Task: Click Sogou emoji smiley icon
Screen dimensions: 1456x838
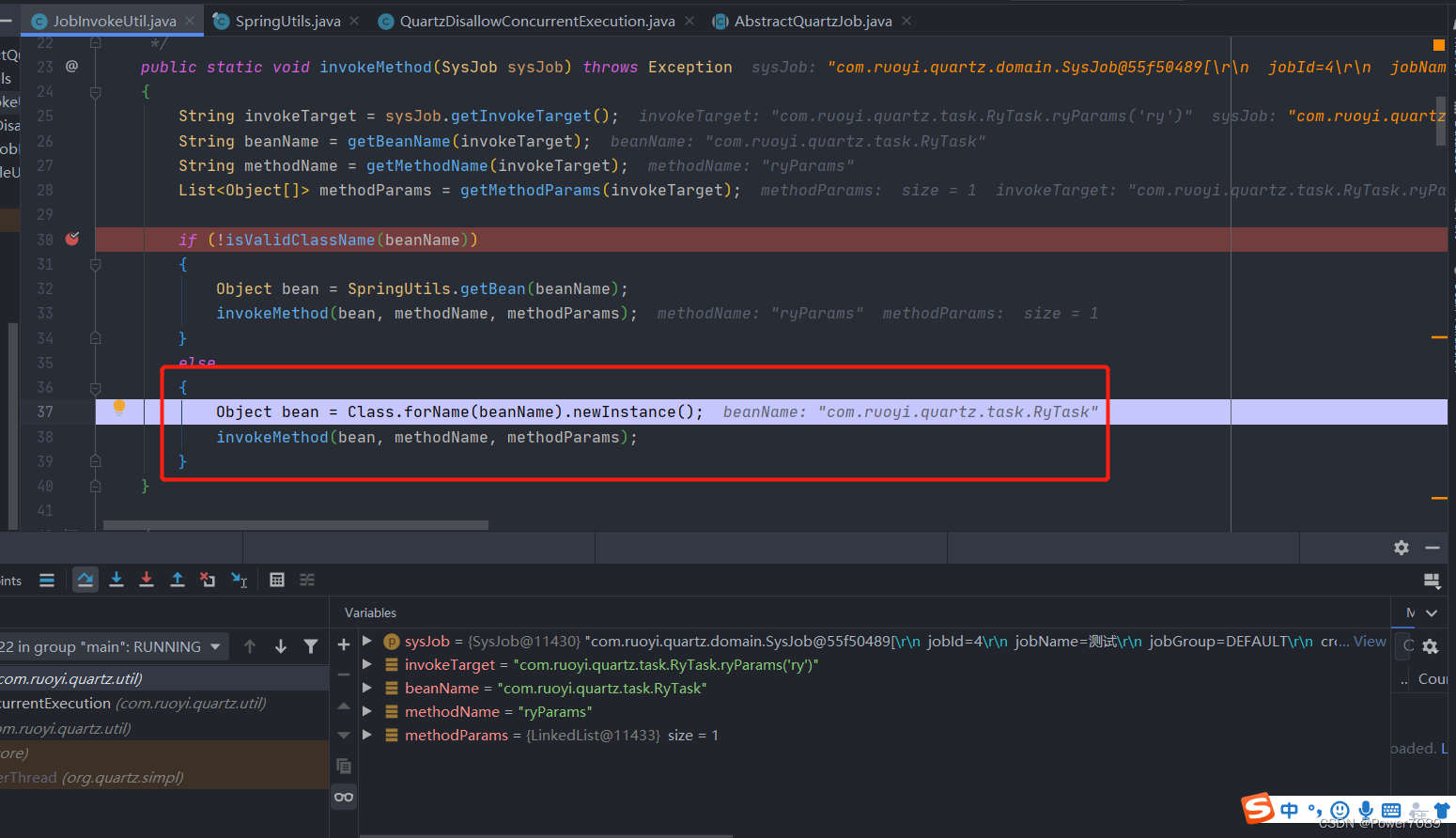Action: 1340,810
